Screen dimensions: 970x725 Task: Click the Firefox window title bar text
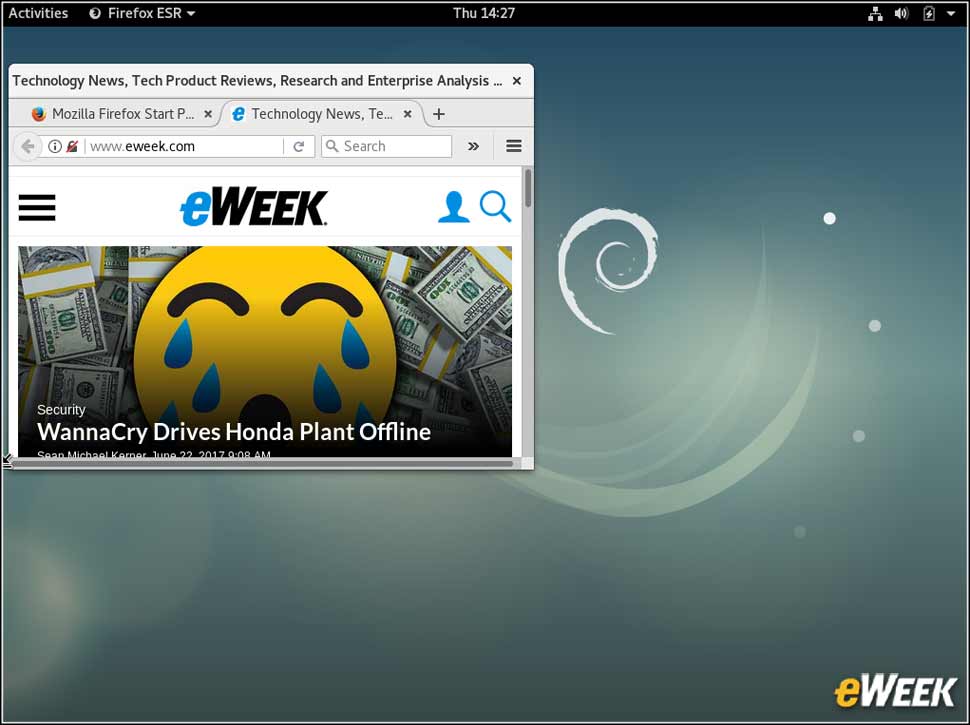tap(257, 81)
